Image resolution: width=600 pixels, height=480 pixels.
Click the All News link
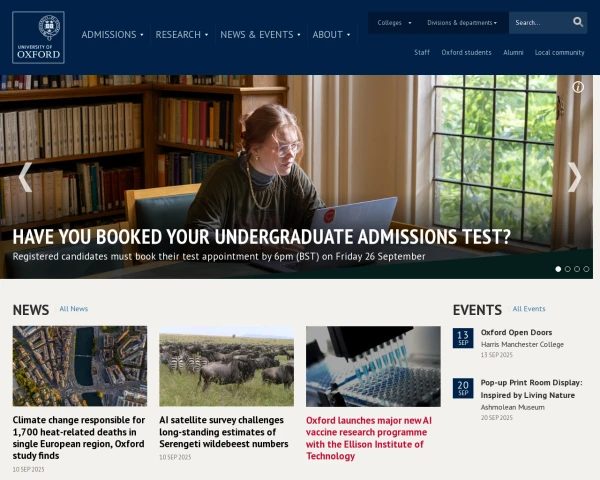(73, 309)
